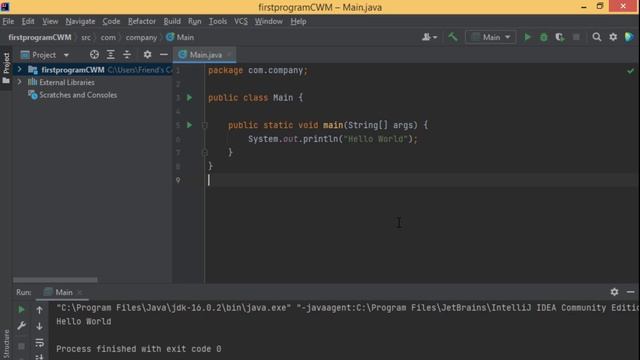Rerun Main from Run panel
Image resolution: width=640 pixels, height=360 pixels.
click(21, 310)
